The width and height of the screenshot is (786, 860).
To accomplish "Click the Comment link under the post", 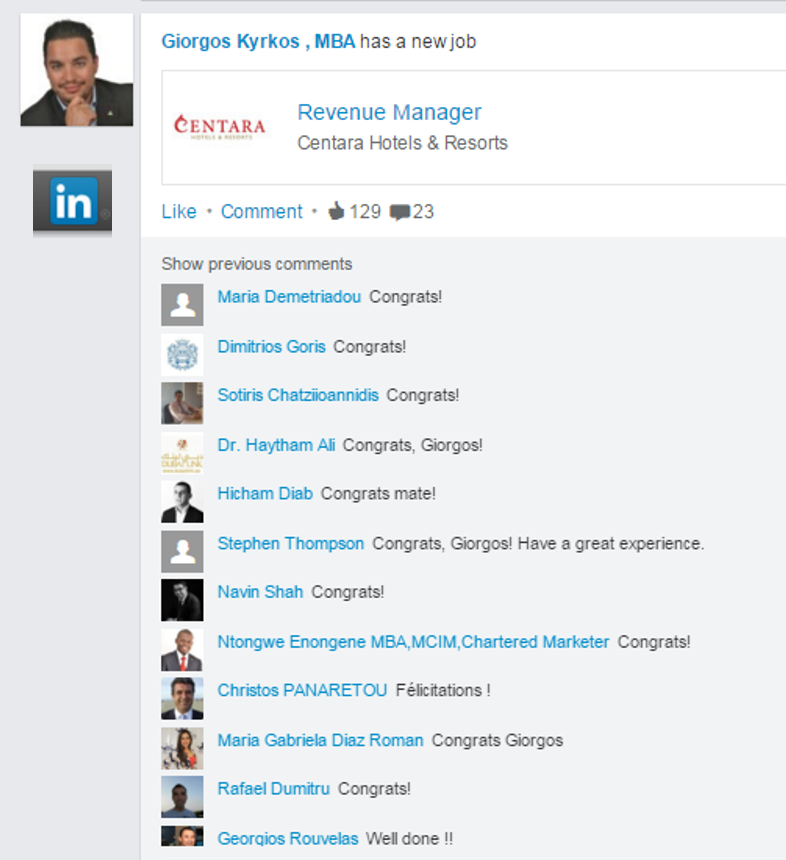I will click(262, 211).
